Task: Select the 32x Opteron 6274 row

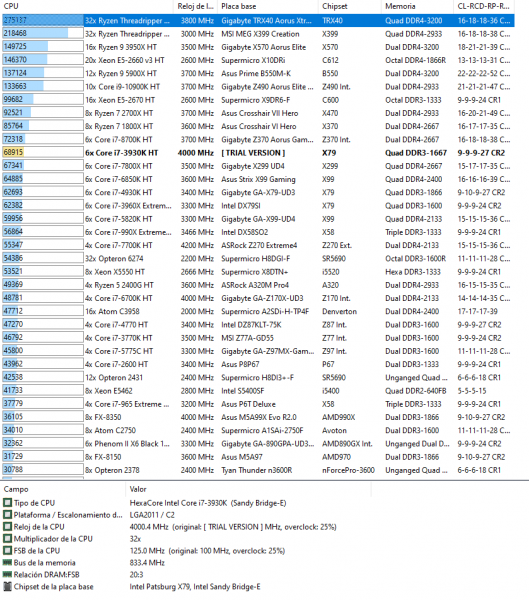Action: click(x=258, y=258)
